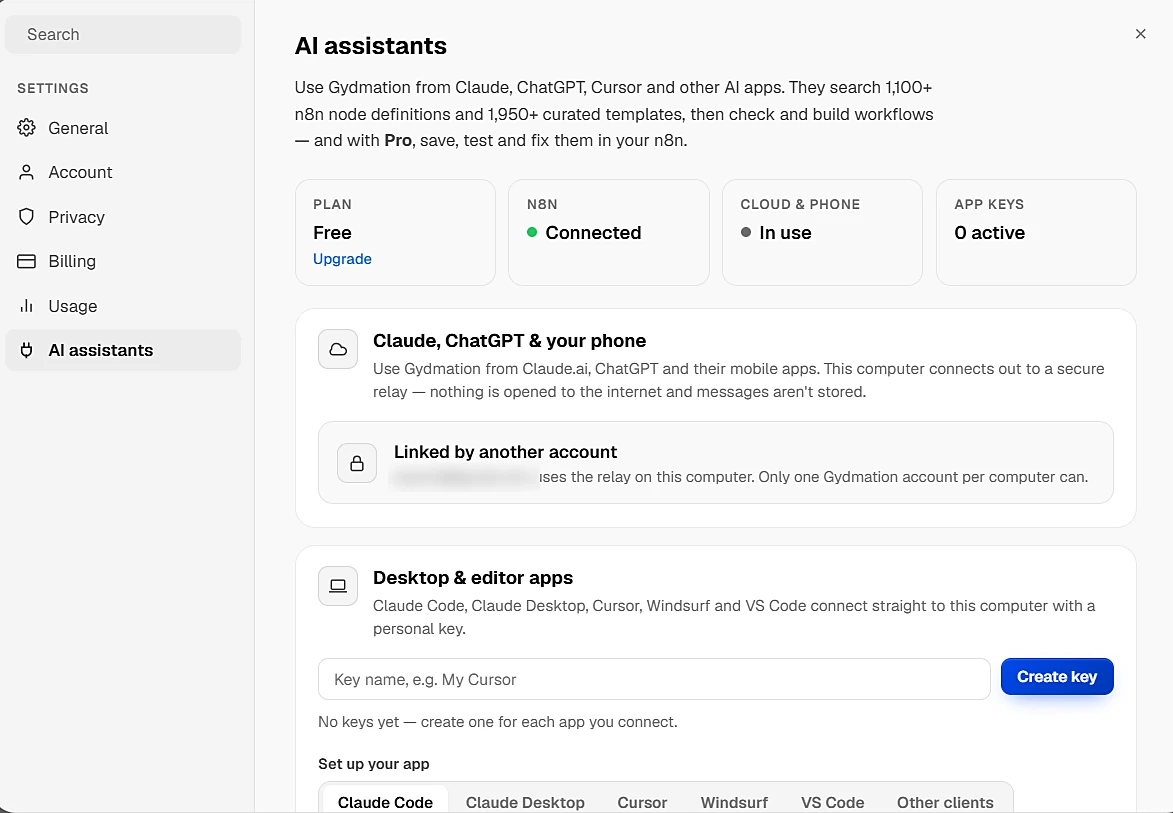Click the cloud icon beside Claude, ChatGPT & your phone
Viewport: 1173px width, 813px height.
point(338,349)
